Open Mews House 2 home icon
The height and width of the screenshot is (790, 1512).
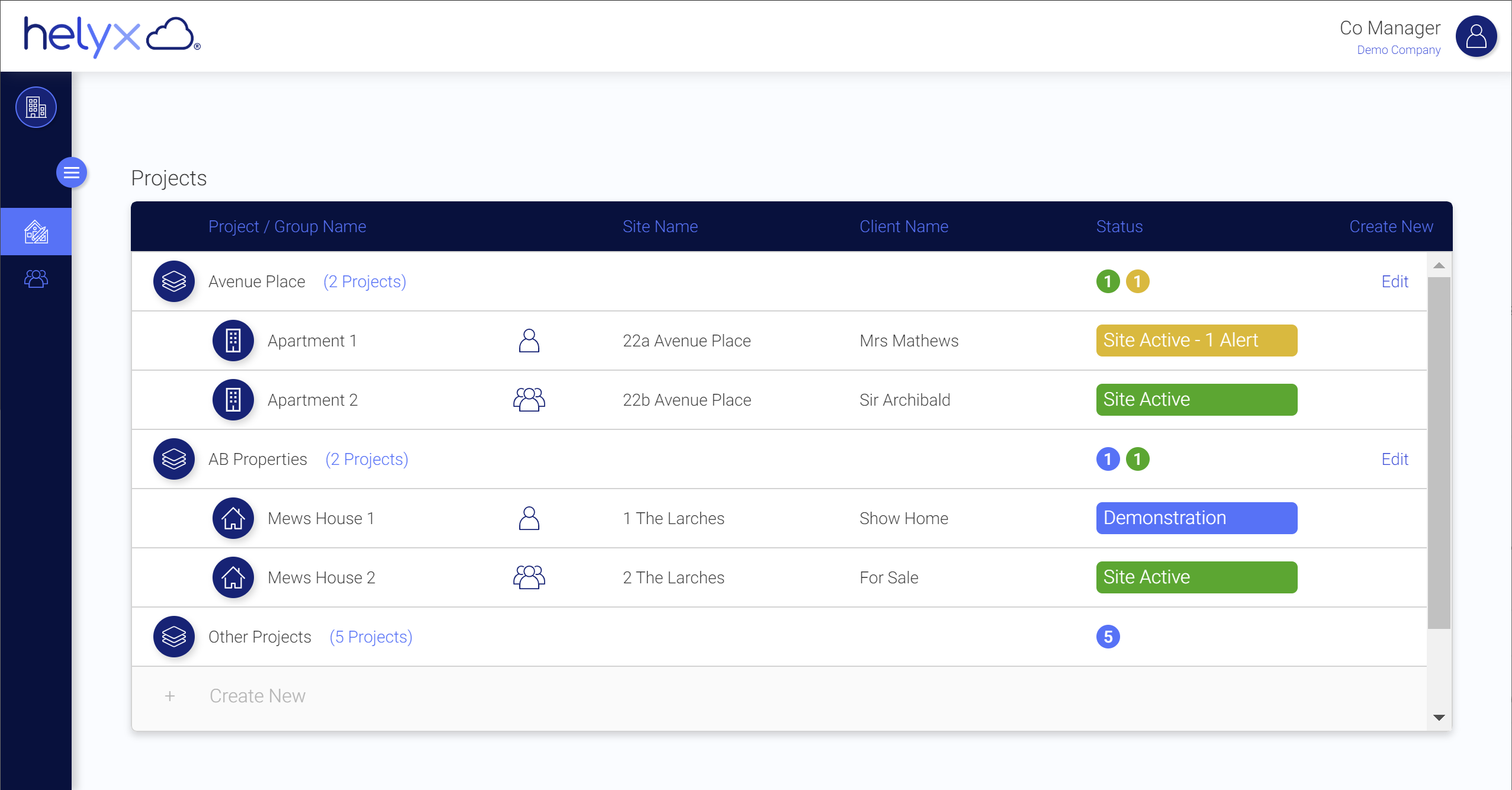(x=233, y=577)
